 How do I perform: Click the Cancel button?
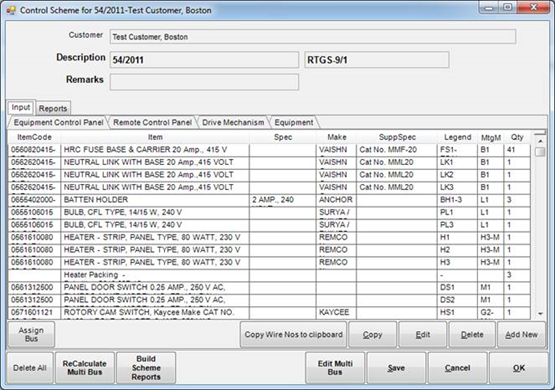(x=457, y=368)
